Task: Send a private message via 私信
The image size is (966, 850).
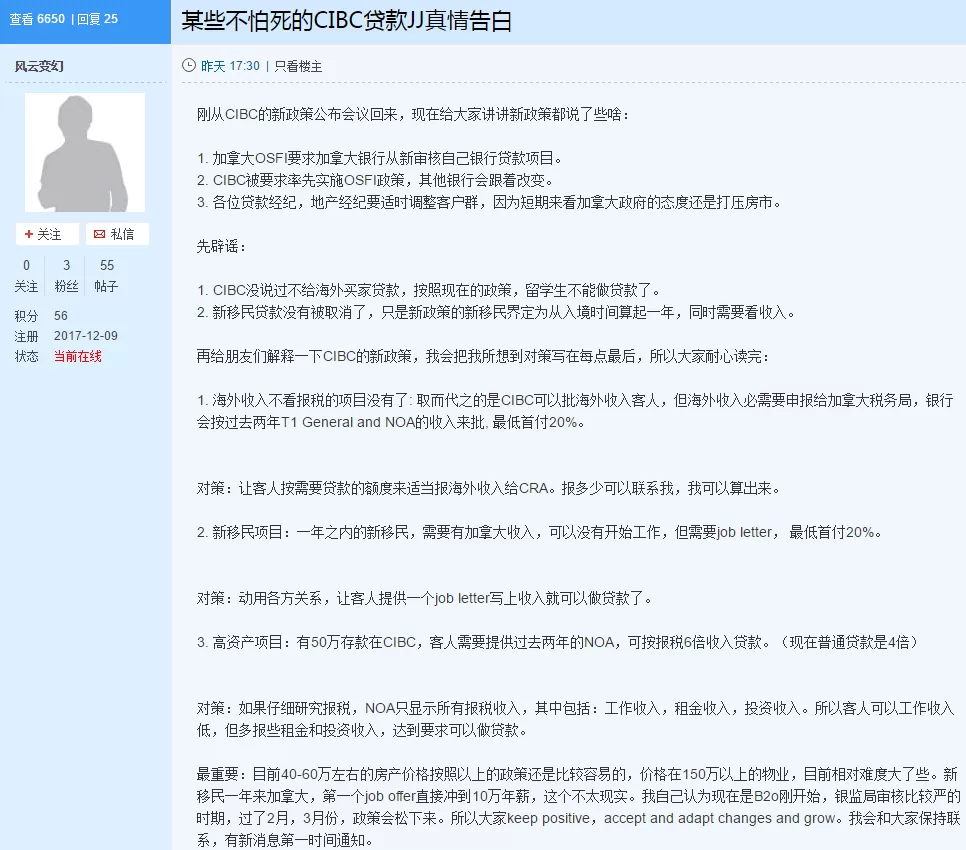Action: point(117,234)
